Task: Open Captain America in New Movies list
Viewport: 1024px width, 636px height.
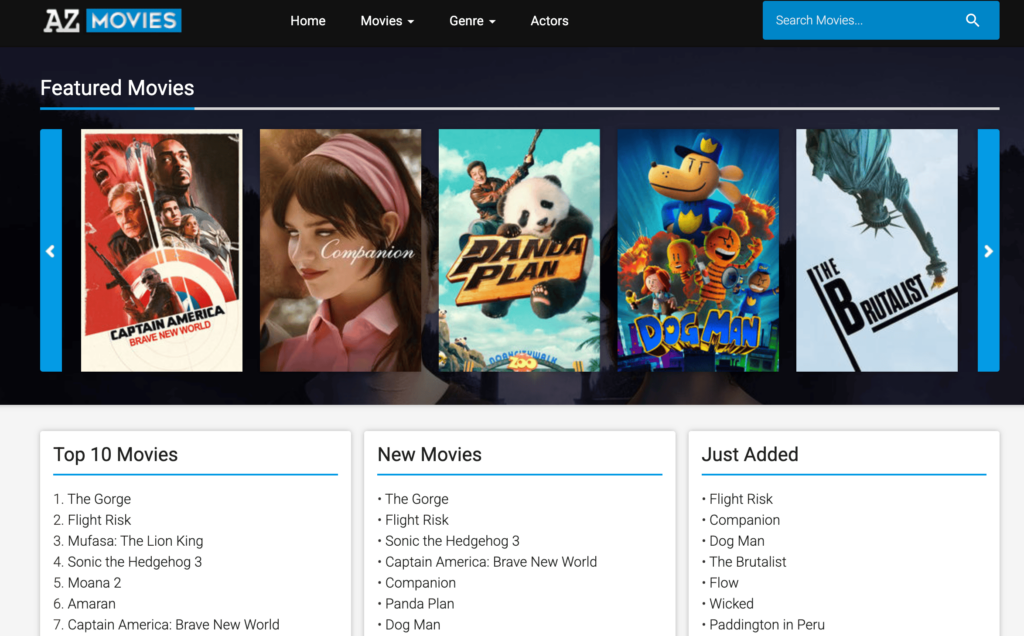Action: [x=491, y=562]
